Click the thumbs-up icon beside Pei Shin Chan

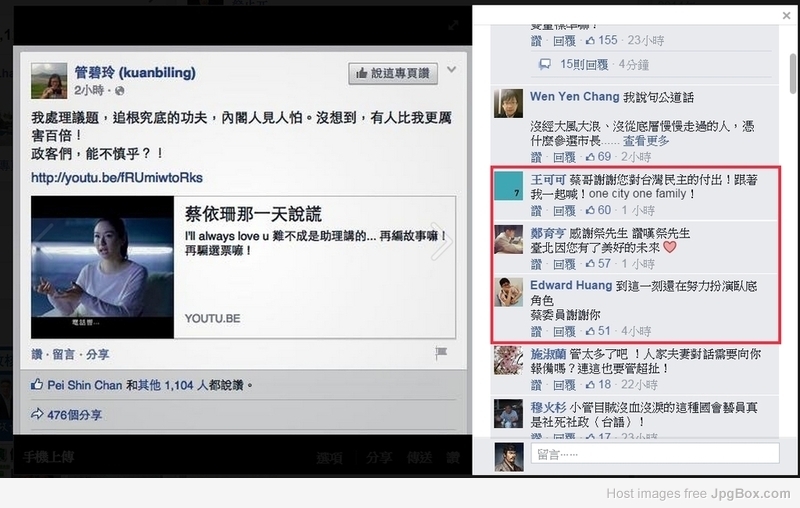[x=37, y=385]
